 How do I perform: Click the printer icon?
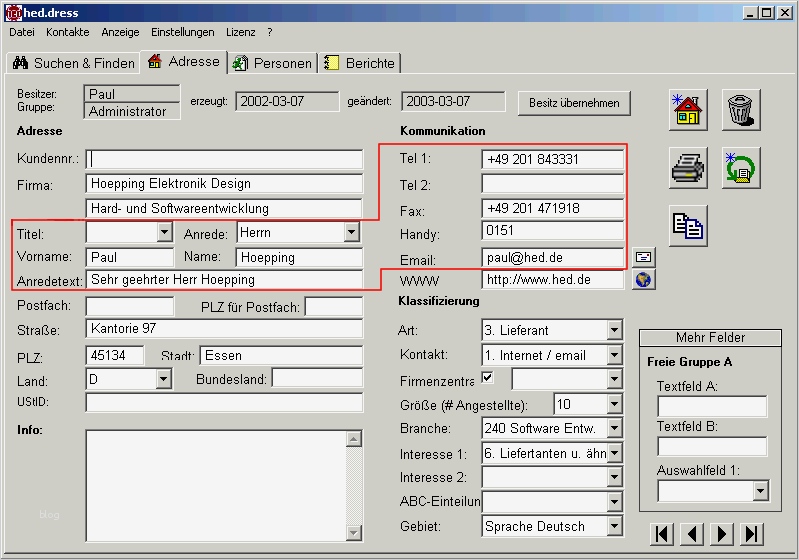point(688,168)
